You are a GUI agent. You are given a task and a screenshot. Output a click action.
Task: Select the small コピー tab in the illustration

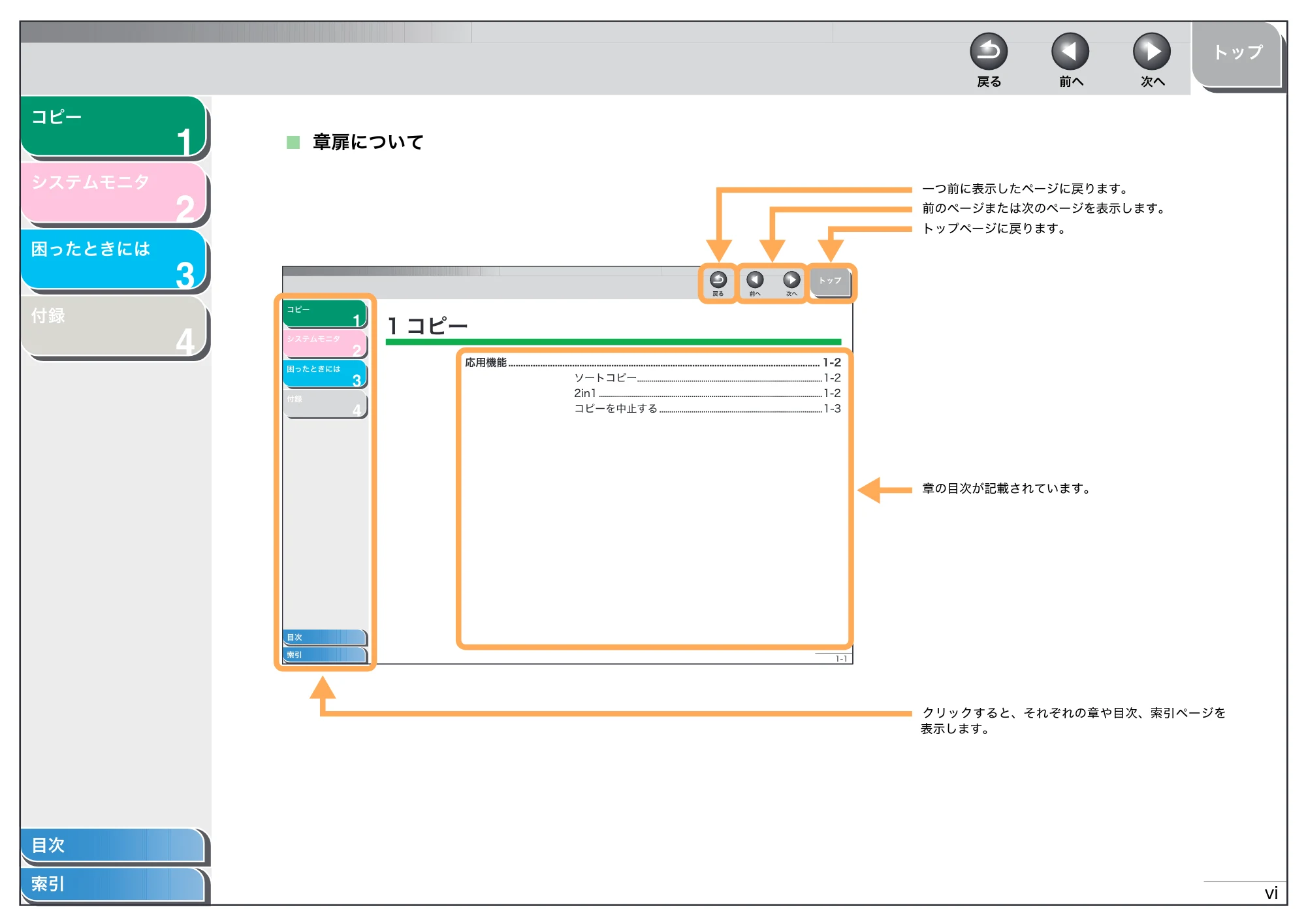pos(325,313)
